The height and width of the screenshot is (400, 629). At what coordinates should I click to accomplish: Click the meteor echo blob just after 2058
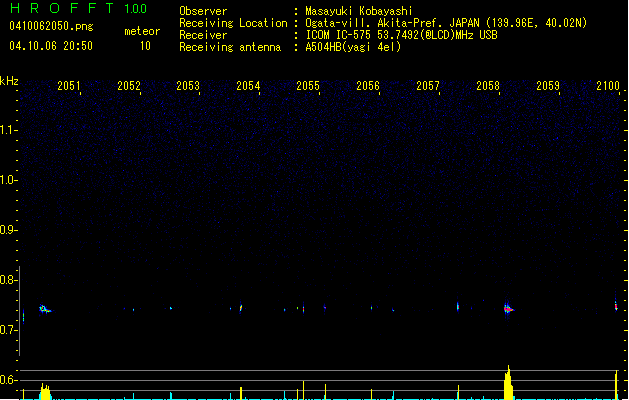(508, 309)
